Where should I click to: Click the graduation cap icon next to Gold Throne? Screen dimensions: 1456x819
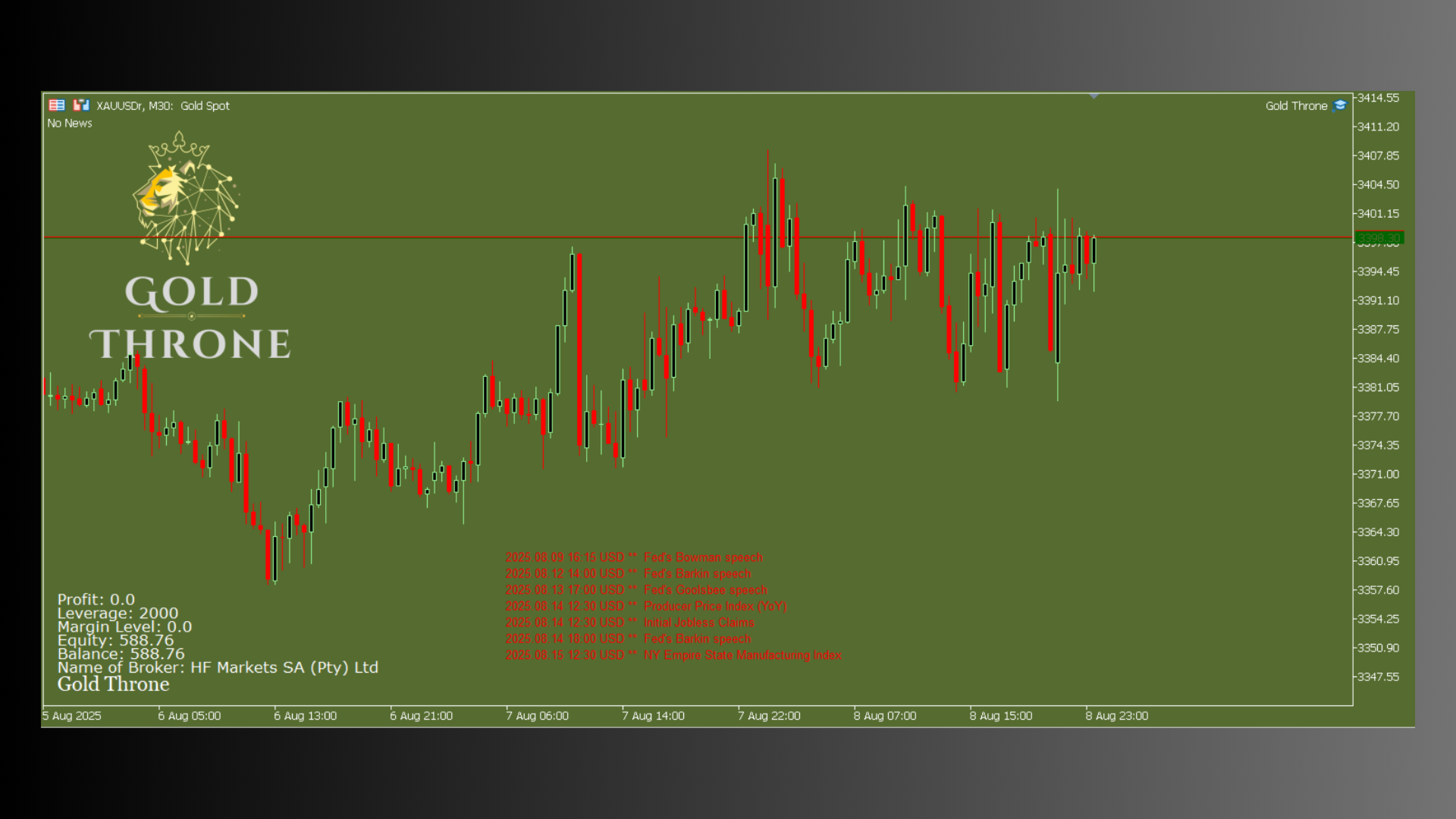1339,106
